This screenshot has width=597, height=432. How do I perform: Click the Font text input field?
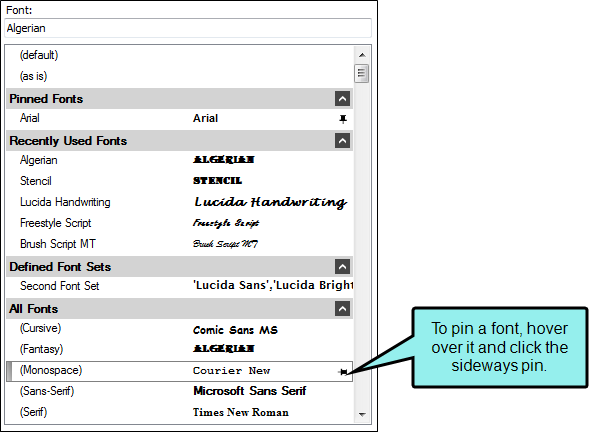pyautogui.click(x=188, y=29)
